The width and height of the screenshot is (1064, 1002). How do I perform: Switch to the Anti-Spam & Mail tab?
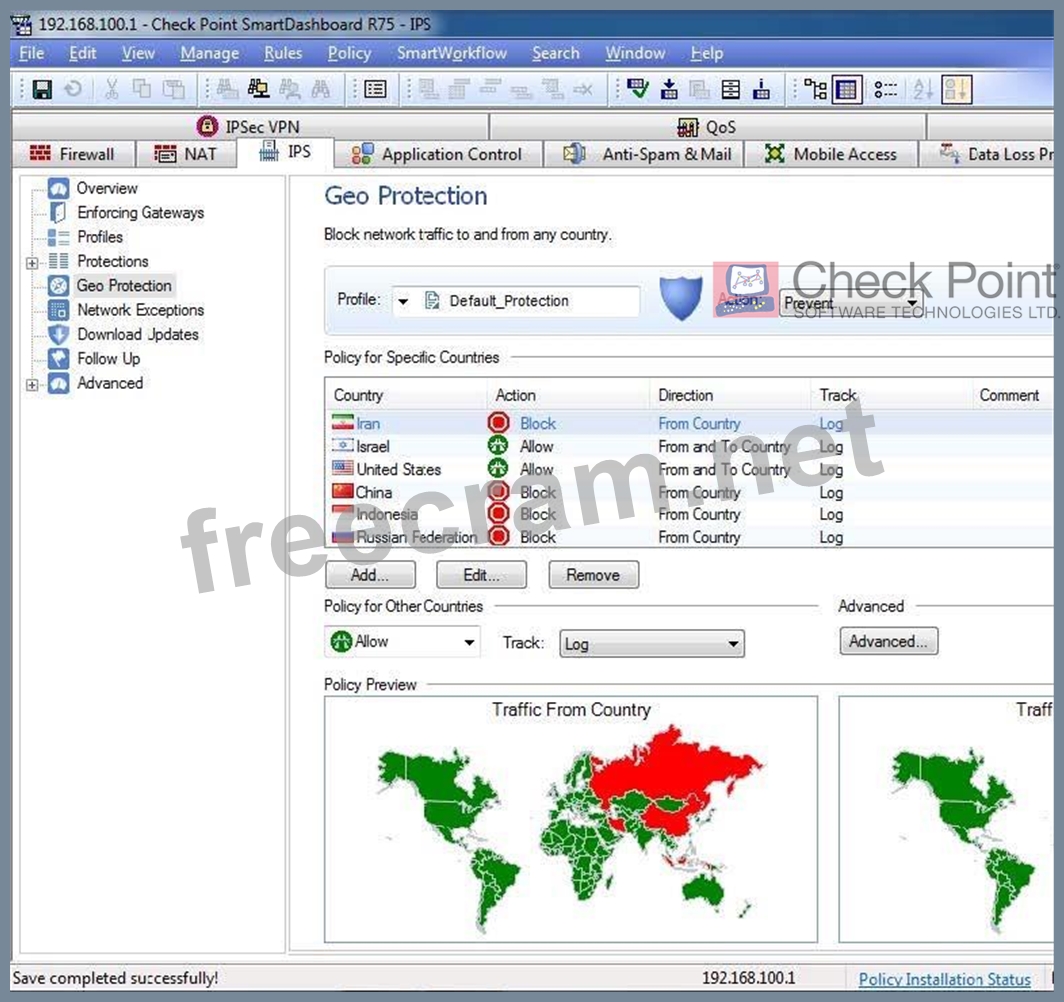[646, 154]
